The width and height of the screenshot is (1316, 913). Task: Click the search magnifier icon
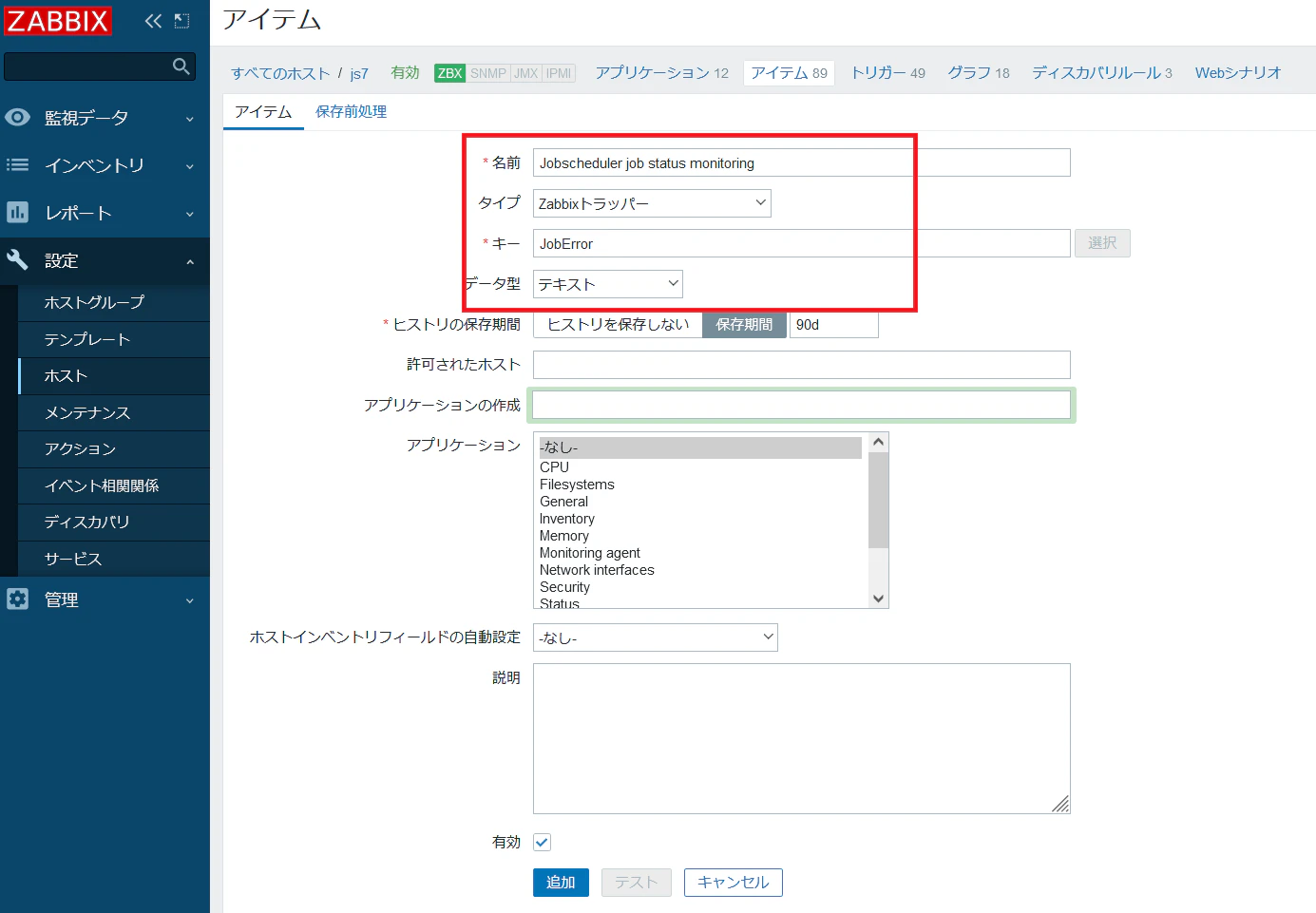(181, 67)
